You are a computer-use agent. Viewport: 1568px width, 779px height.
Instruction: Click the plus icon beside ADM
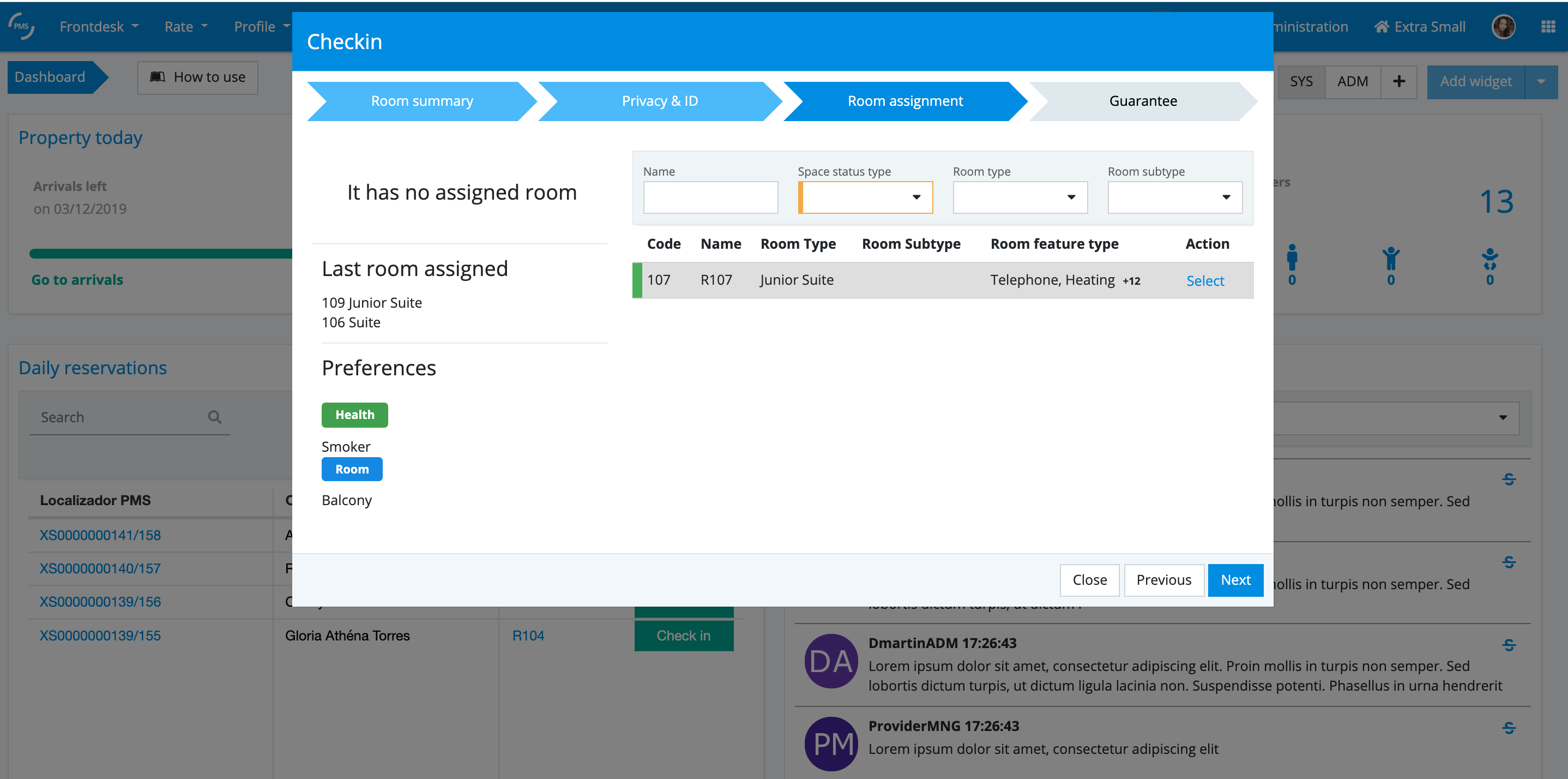tap(1399, 81)
